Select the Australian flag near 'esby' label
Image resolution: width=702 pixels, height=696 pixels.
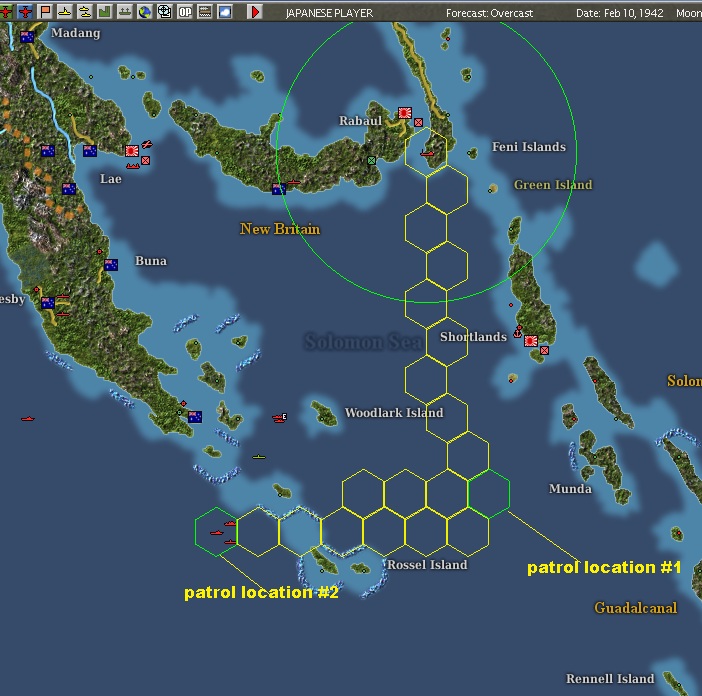point(48,303)
